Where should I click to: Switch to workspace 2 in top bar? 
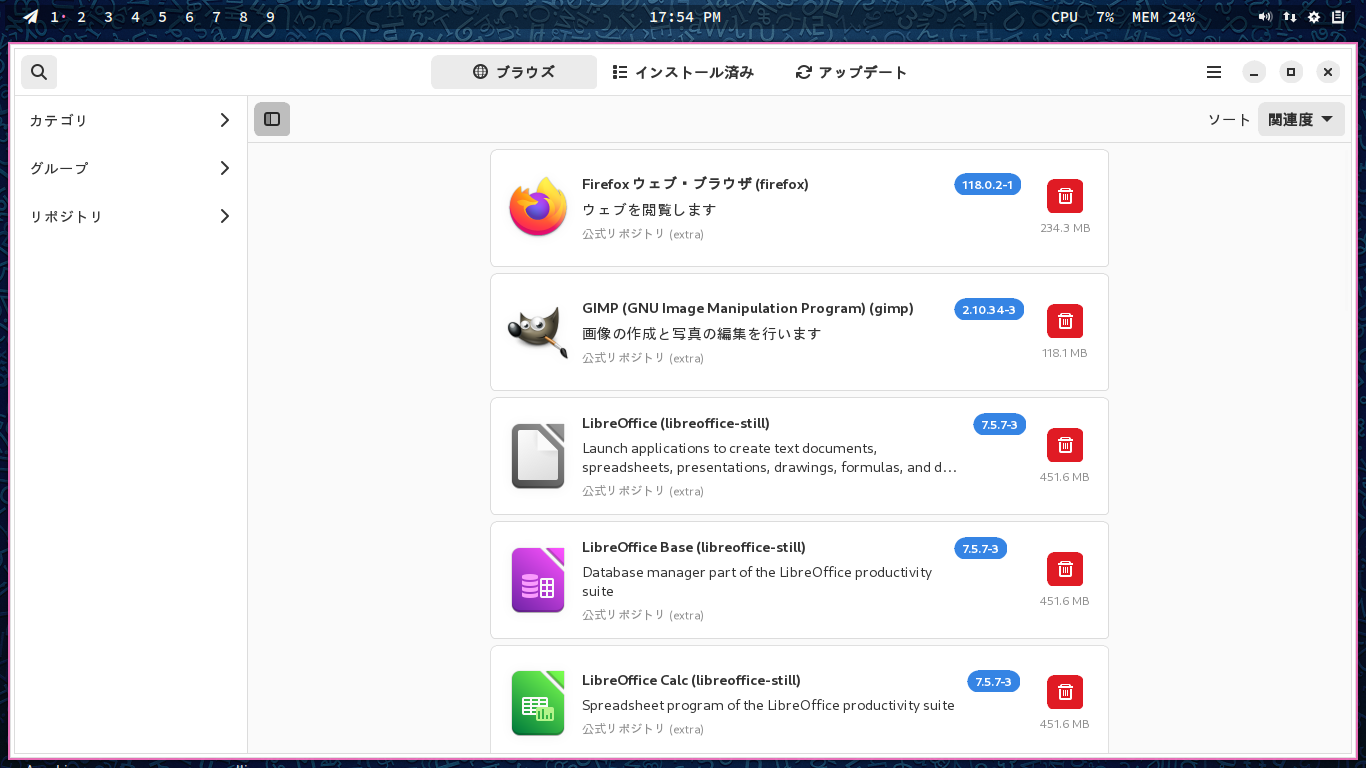[82, 17]
